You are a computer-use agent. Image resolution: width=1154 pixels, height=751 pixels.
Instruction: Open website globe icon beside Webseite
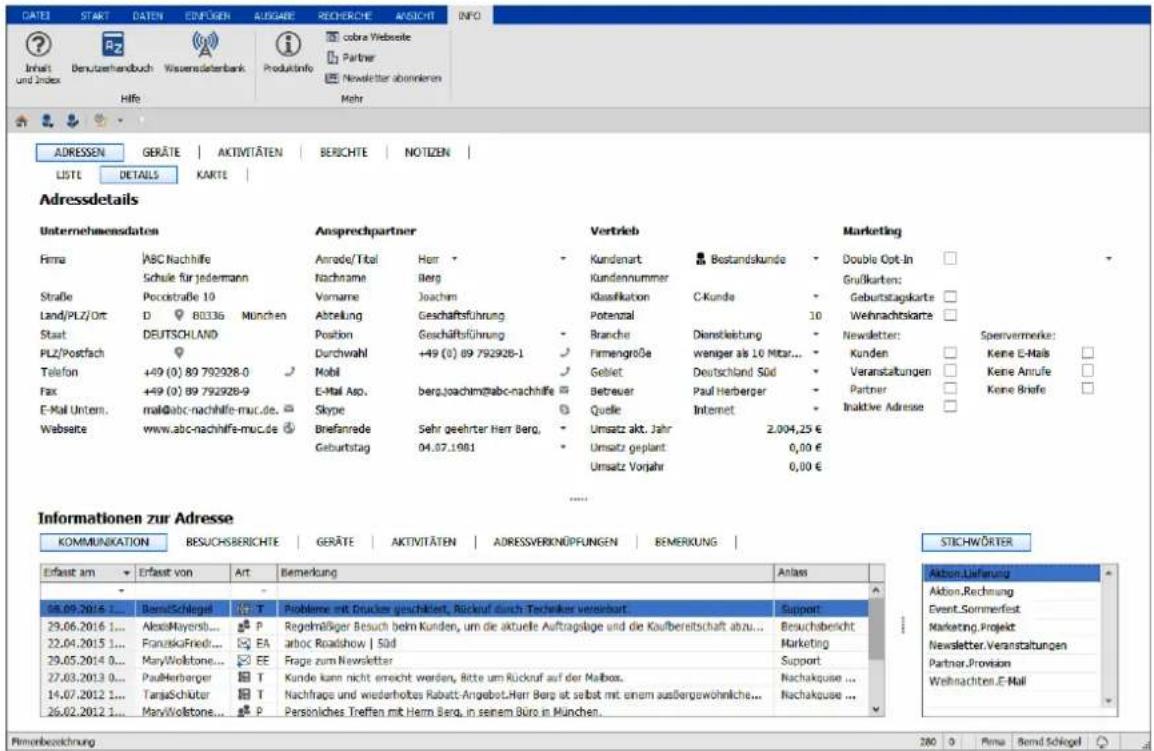point(289,428)
